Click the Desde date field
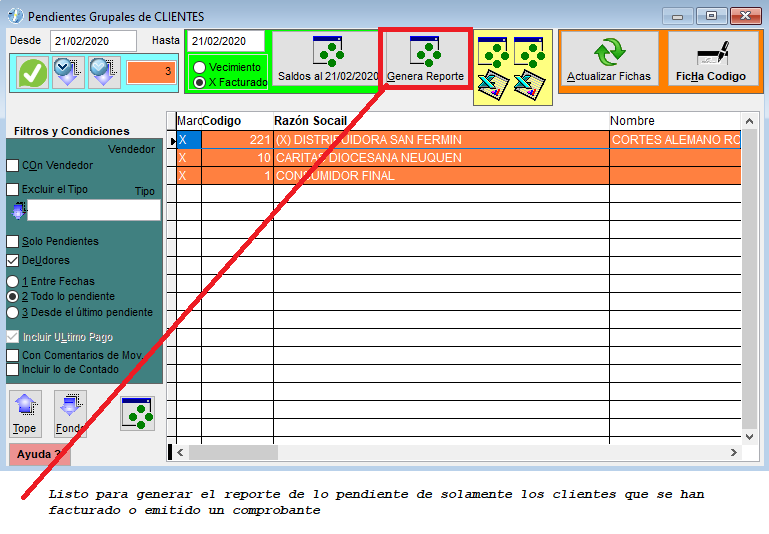This screenshot has width=769, height=534. point(93,41)
